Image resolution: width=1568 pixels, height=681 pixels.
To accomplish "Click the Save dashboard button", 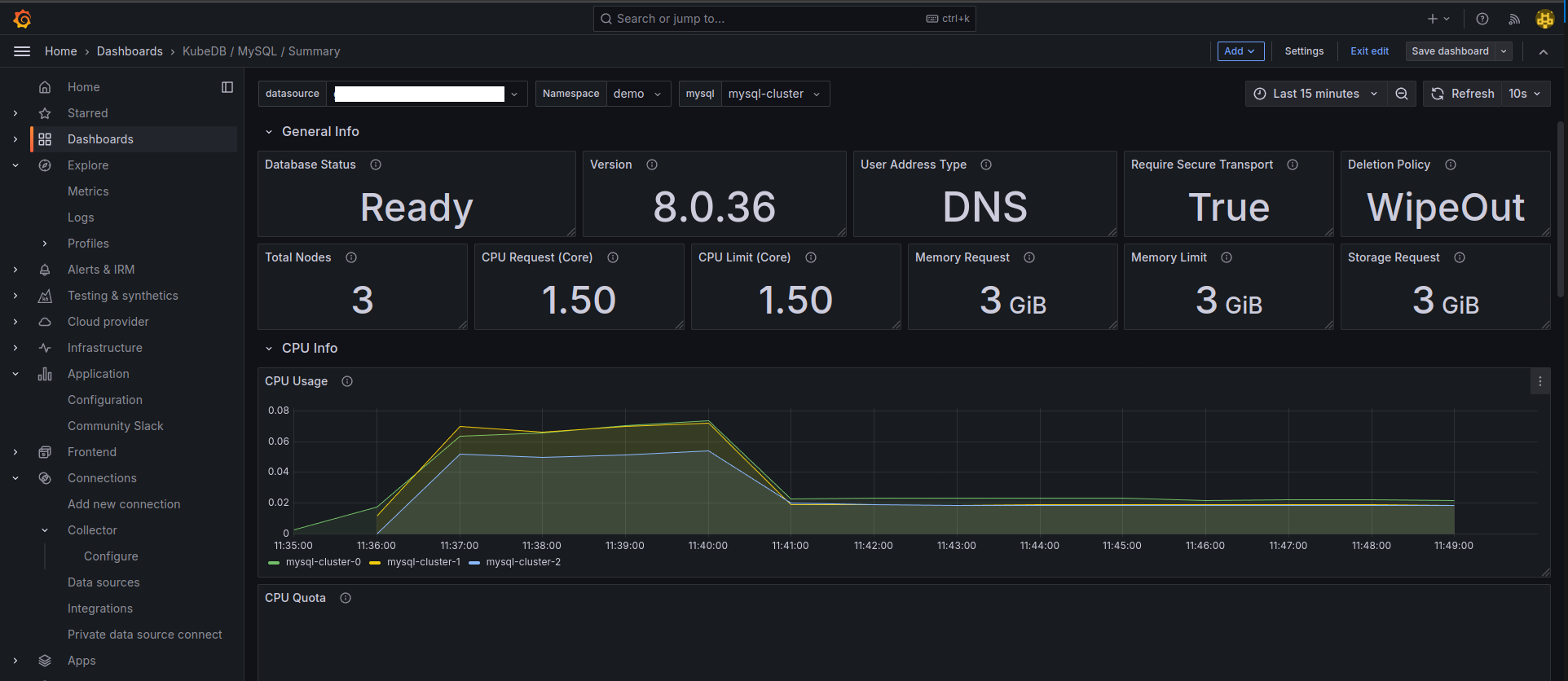I will tap(1450, 51).
